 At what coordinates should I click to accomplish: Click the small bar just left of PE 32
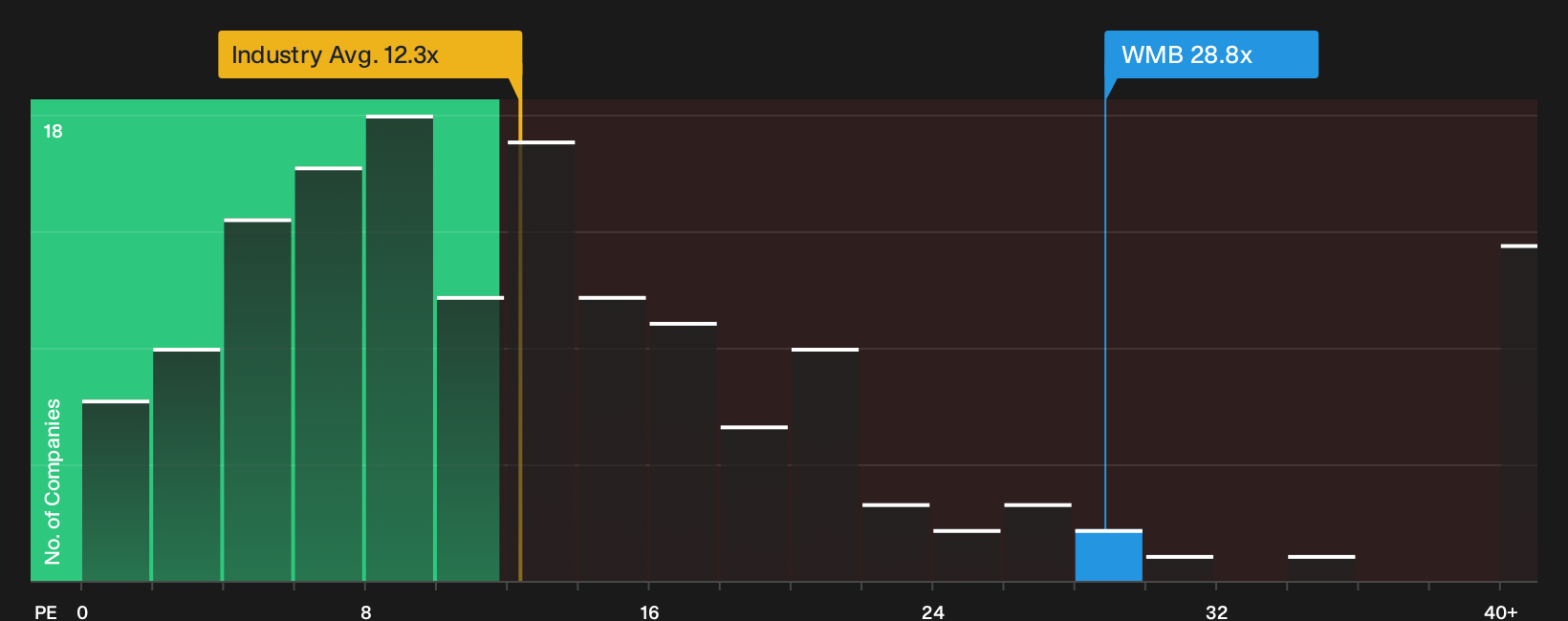pyautogui.click(x=1179, y=568)
